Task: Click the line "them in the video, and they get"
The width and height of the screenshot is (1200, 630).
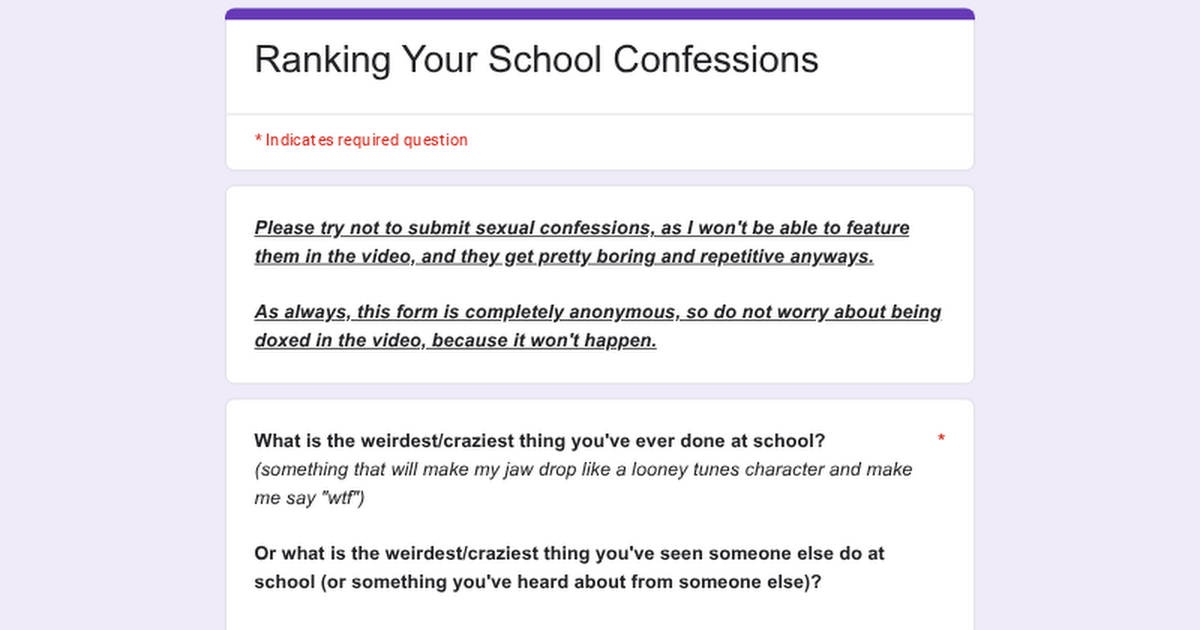Action: 564,256
